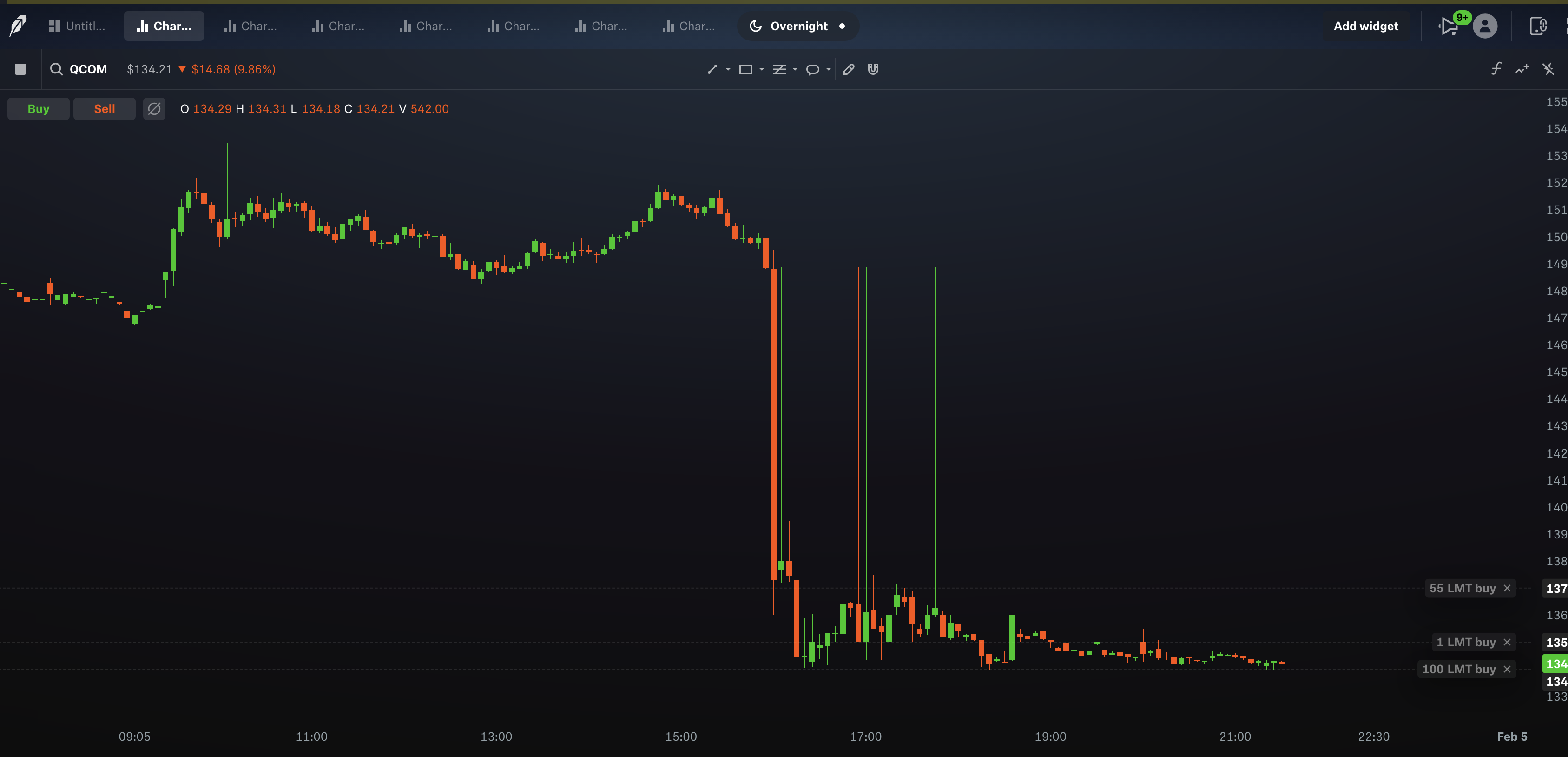Expand the line tool dropdown arrow
Viewport: 1568px width, 757px height.
728,69
